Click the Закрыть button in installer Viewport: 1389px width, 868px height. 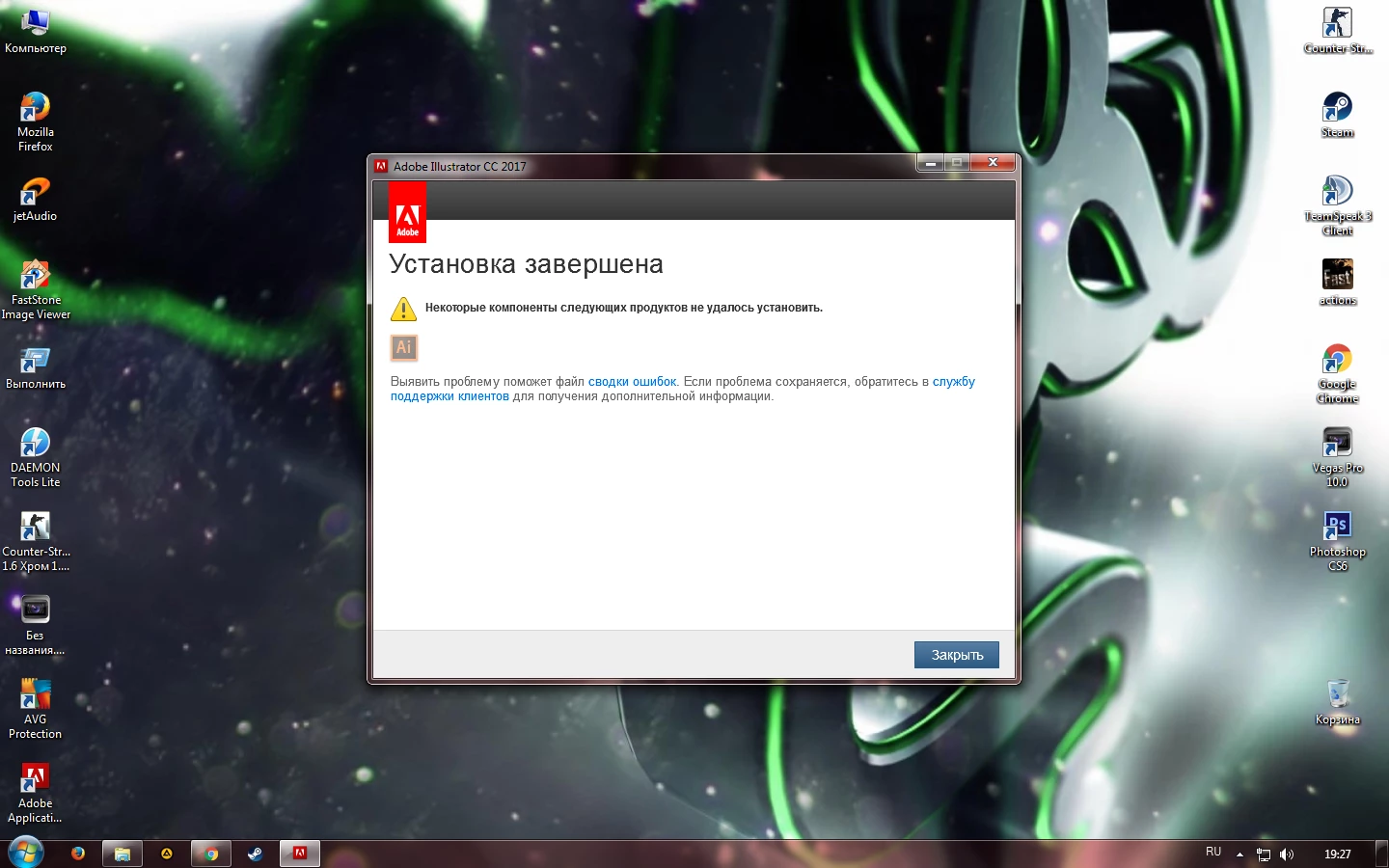[x=956, y=655]
